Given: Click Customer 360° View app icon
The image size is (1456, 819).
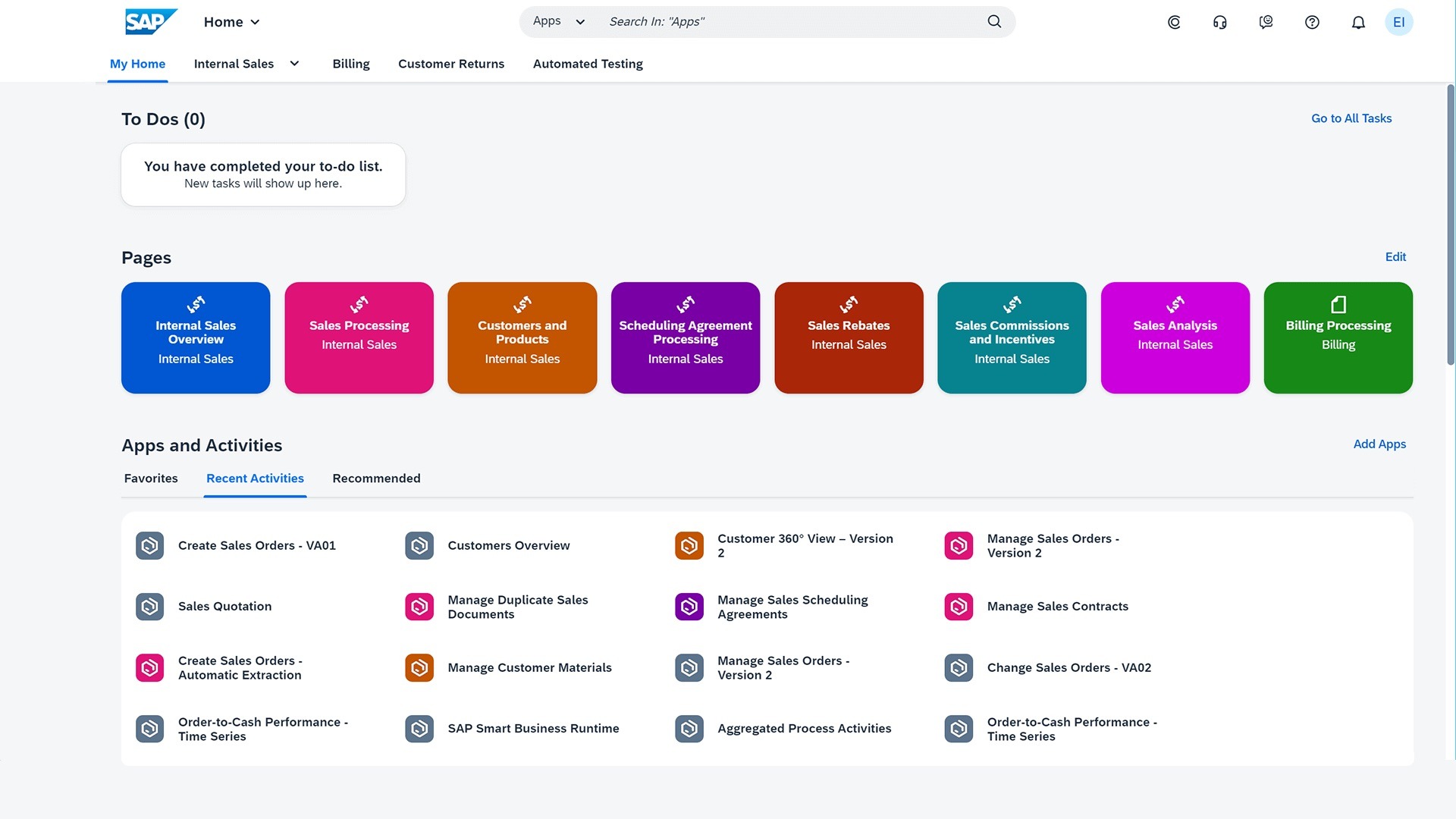Looking at the screenshot, I should 689,545.
